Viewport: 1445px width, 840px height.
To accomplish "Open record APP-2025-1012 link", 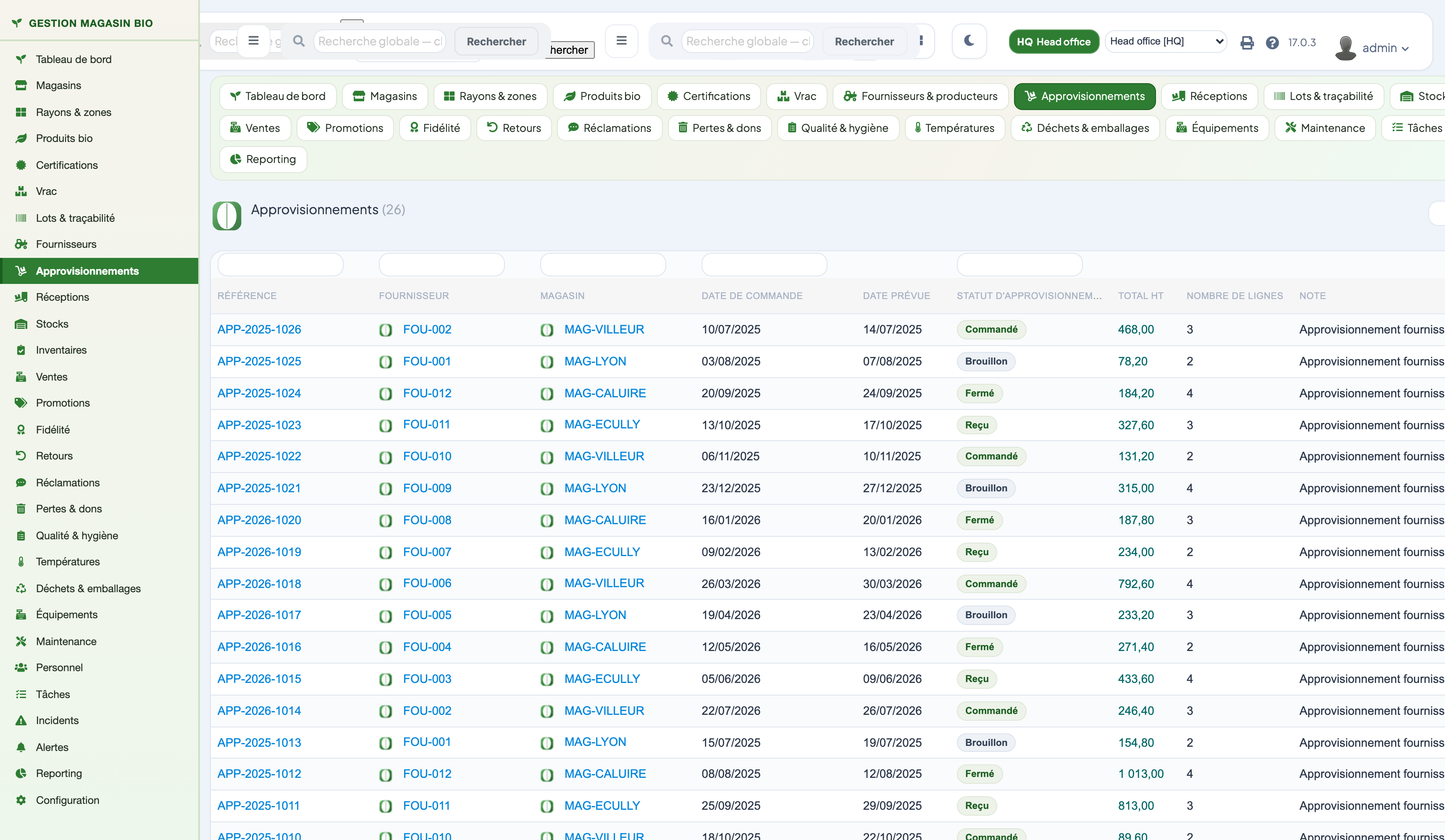I will coord(259,774).
